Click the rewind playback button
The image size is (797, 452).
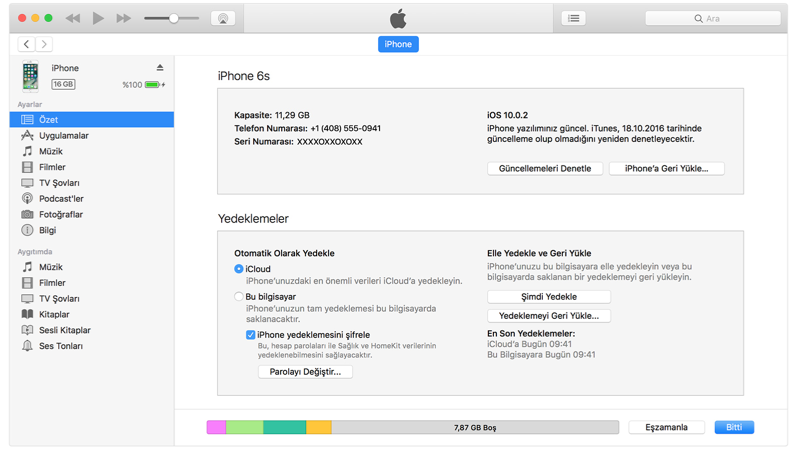pos(73,18)
